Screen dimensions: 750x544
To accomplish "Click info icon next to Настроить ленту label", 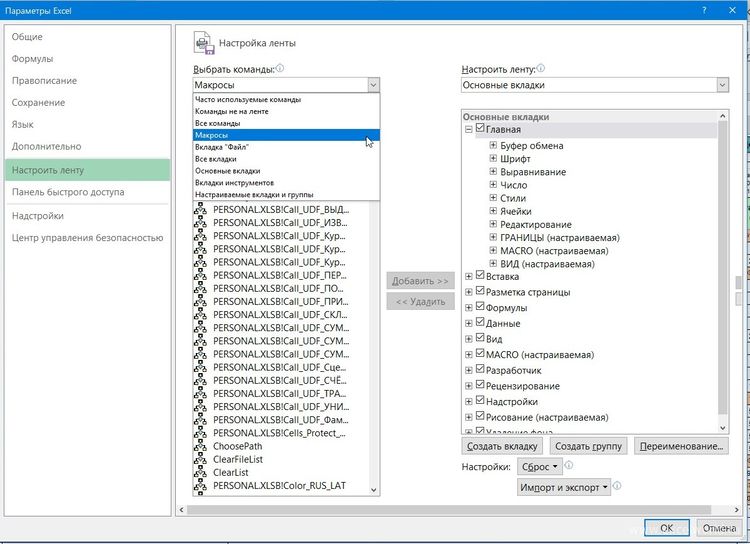I will point(540,68).
